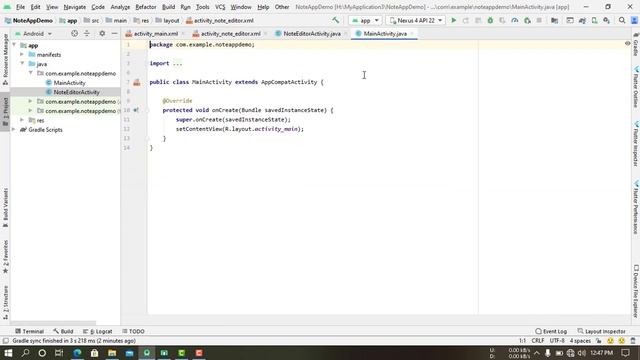Open the SDK Manager icon
This screenshot has height=360, width=640.
click(607, 20)
